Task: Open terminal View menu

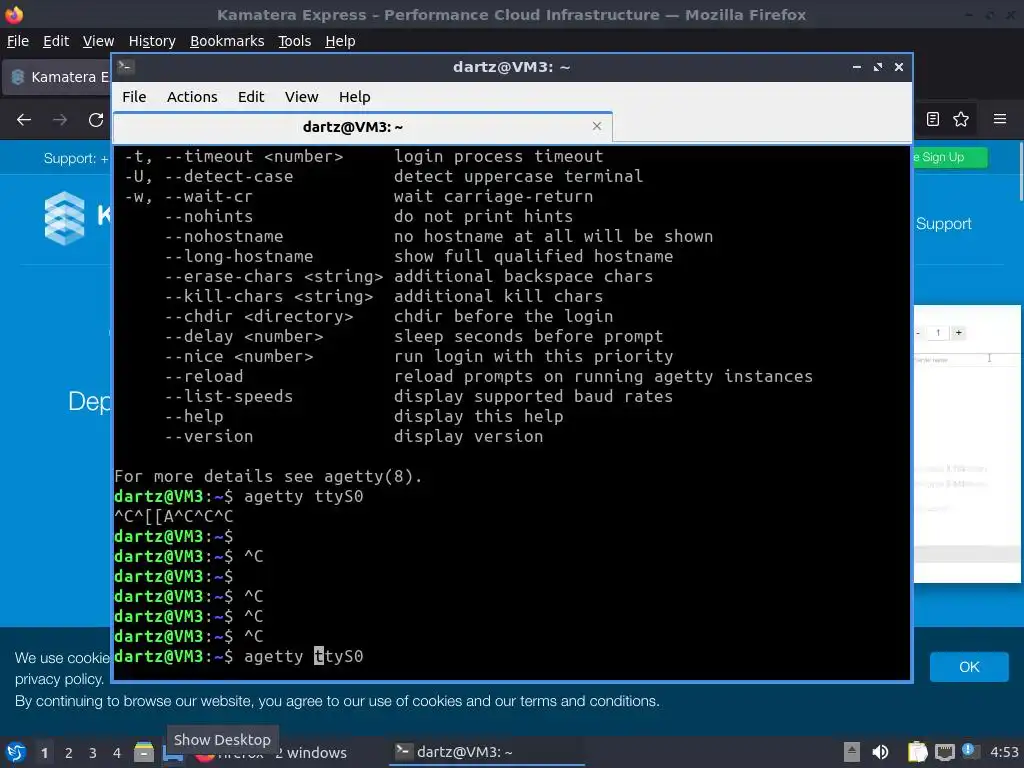Action: coord(301,97)
